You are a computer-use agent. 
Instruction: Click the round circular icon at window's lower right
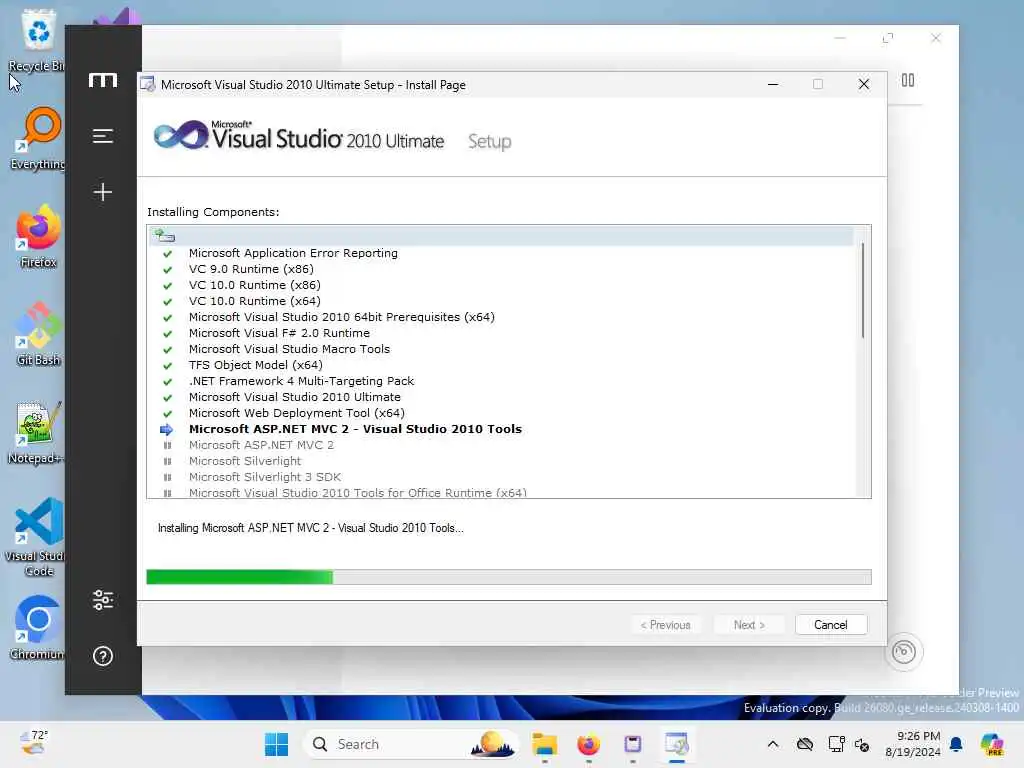pyautogui.click(x=904, y=652)
